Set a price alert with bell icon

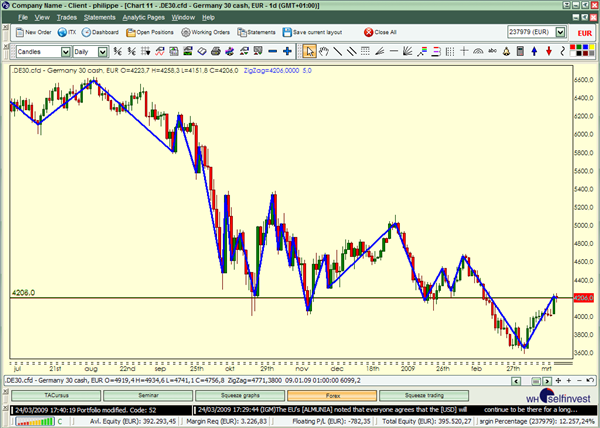click(x=506, y=51)
